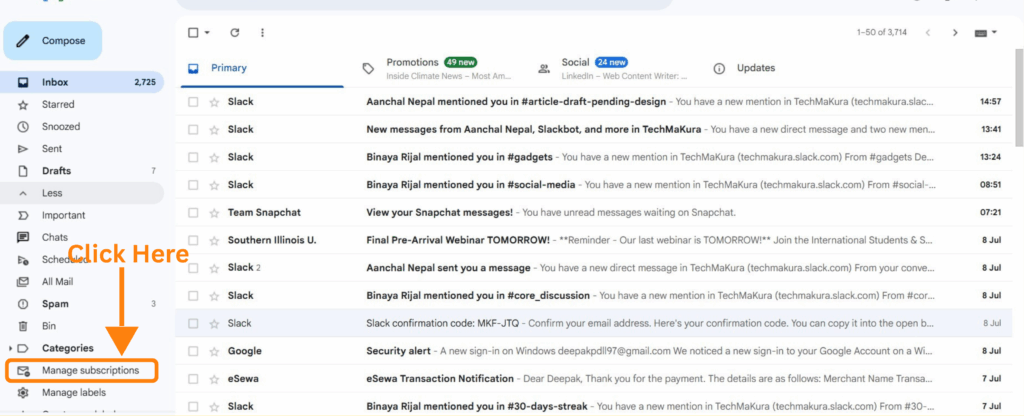Switch to the Social tab
This screenshot has height=416, width=1024.
[611, 68]
